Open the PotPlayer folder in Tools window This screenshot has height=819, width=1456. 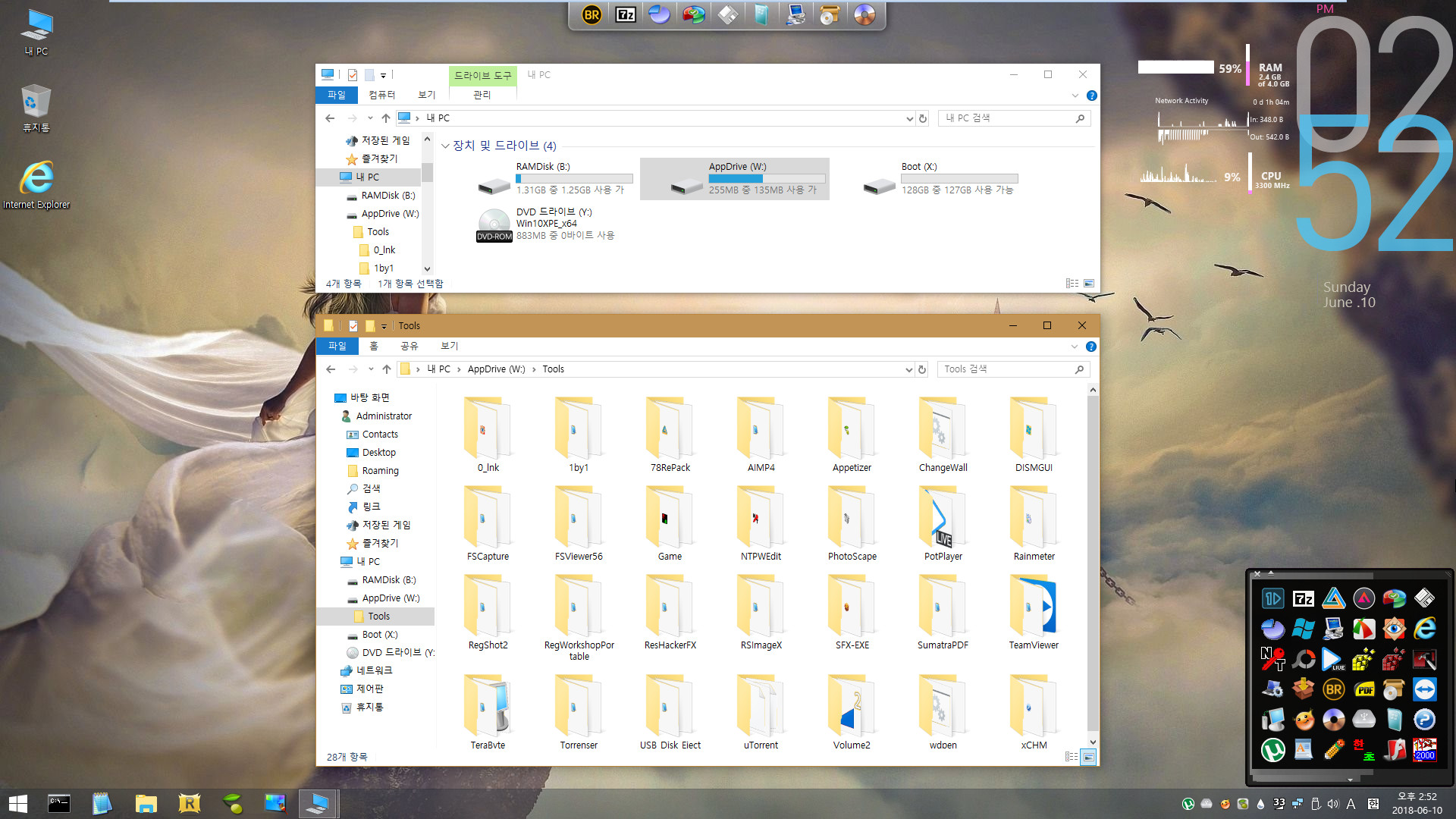click(943, 523)
